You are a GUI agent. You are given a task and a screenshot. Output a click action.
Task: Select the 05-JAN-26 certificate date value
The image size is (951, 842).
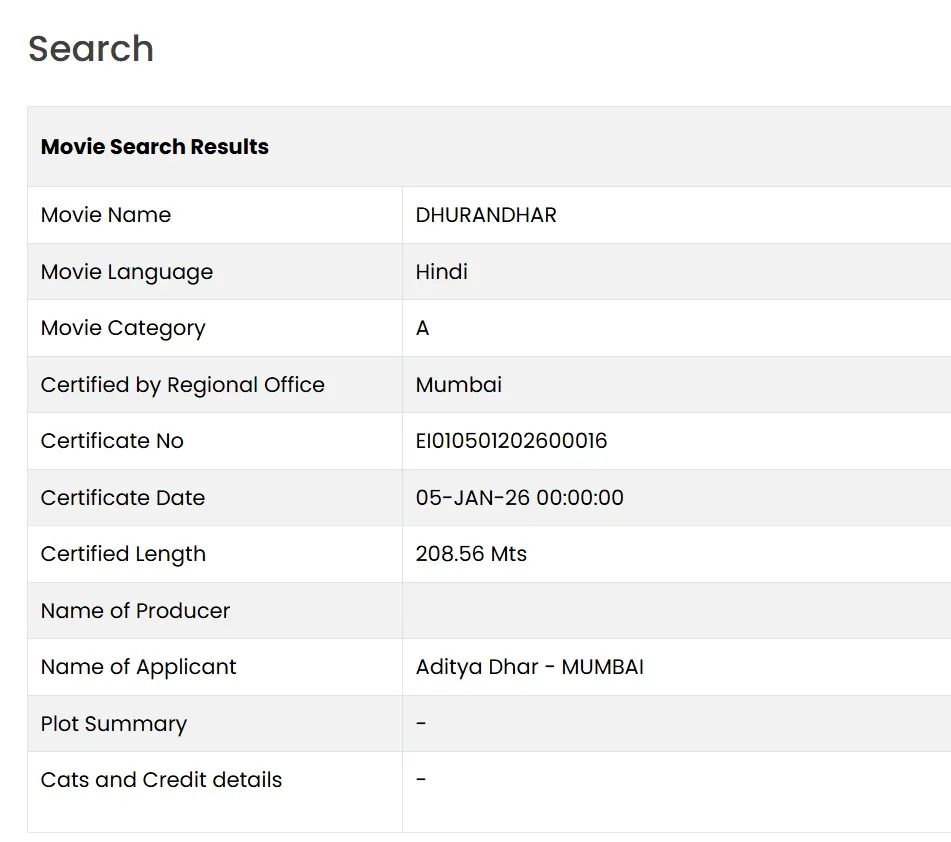coord(519,498)
